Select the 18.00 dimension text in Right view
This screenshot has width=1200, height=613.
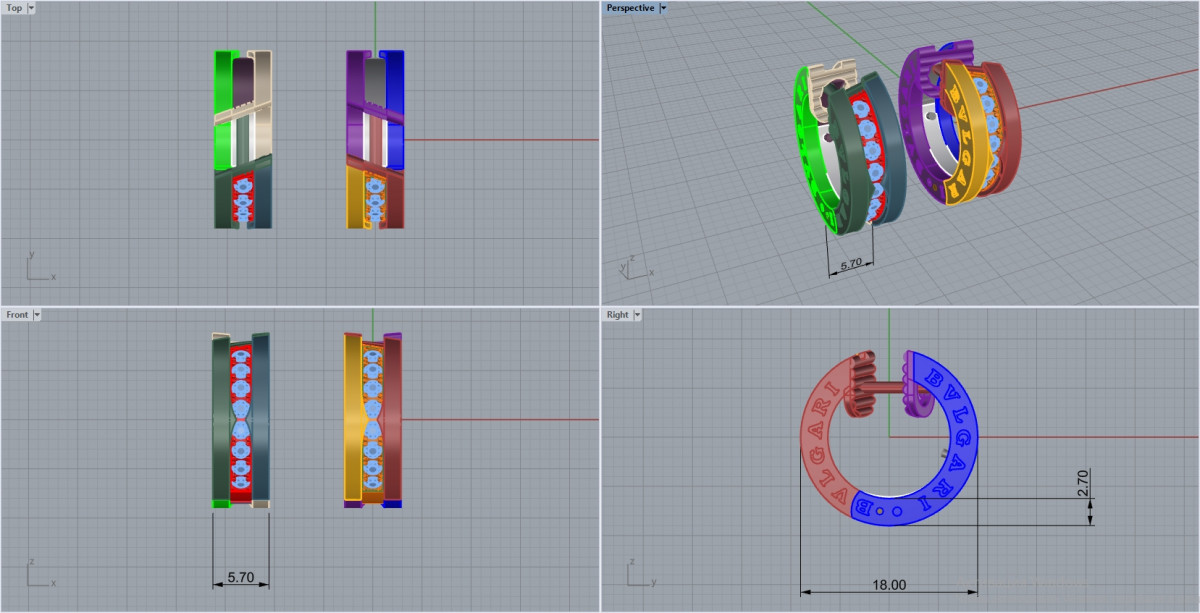click(x=889, y=585)
